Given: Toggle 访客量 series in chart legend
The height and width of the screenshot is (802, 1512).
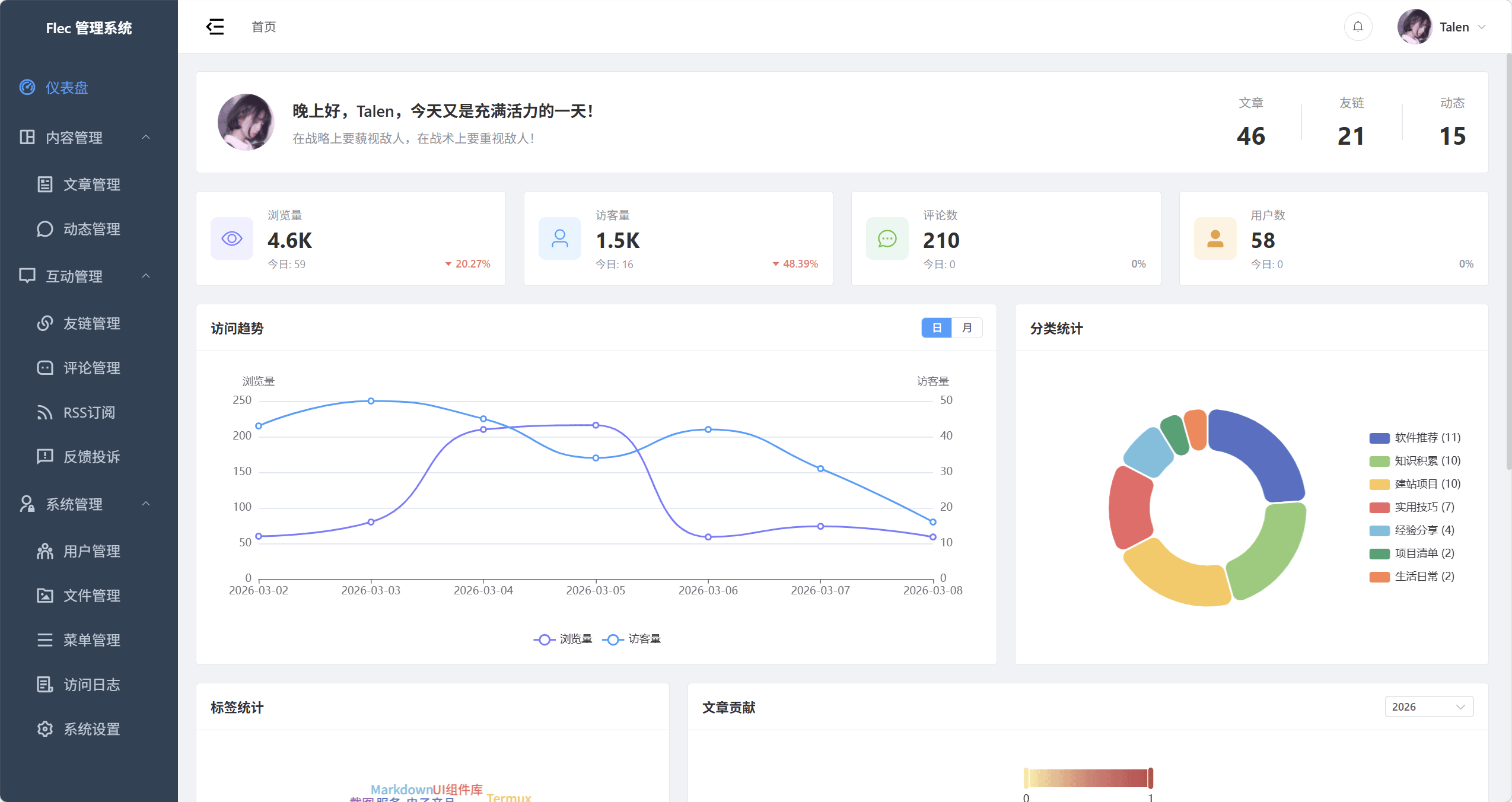Looking at the screenshot, I should coord(632,639).
